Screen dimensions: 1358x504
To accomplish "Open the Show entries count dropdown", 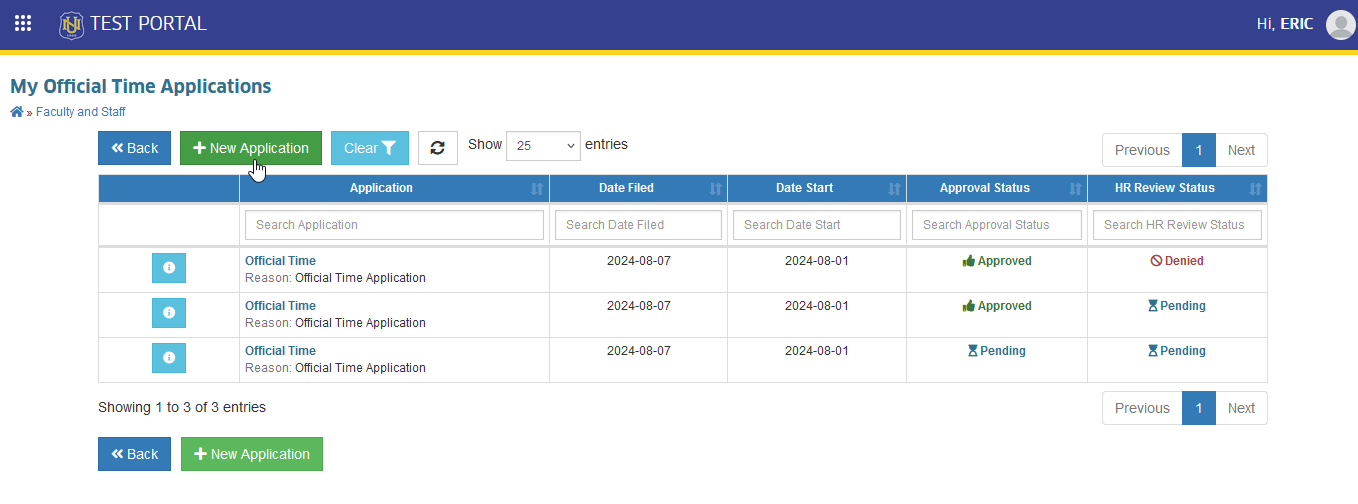I will tap(543, 145).
